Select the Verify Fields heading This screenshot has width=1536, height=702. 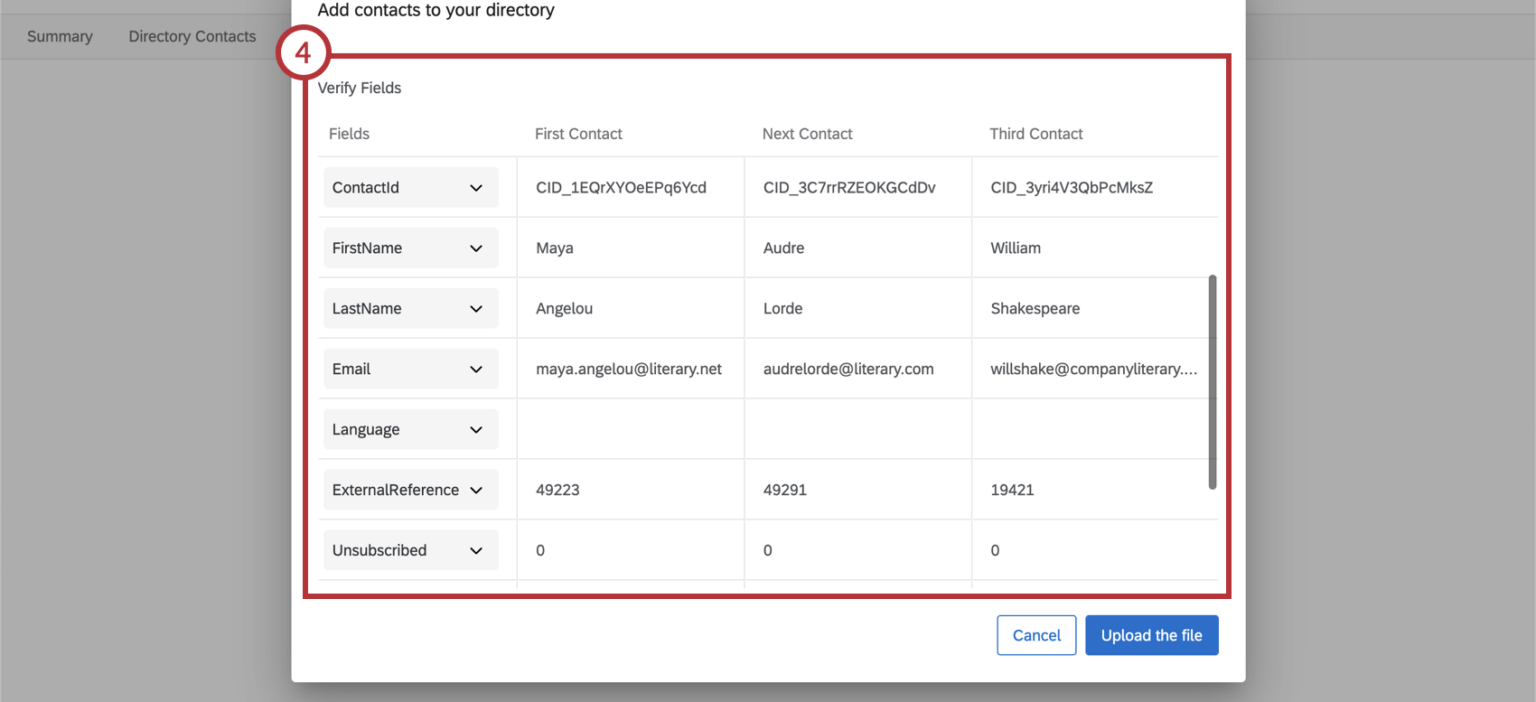pos(359,88)
